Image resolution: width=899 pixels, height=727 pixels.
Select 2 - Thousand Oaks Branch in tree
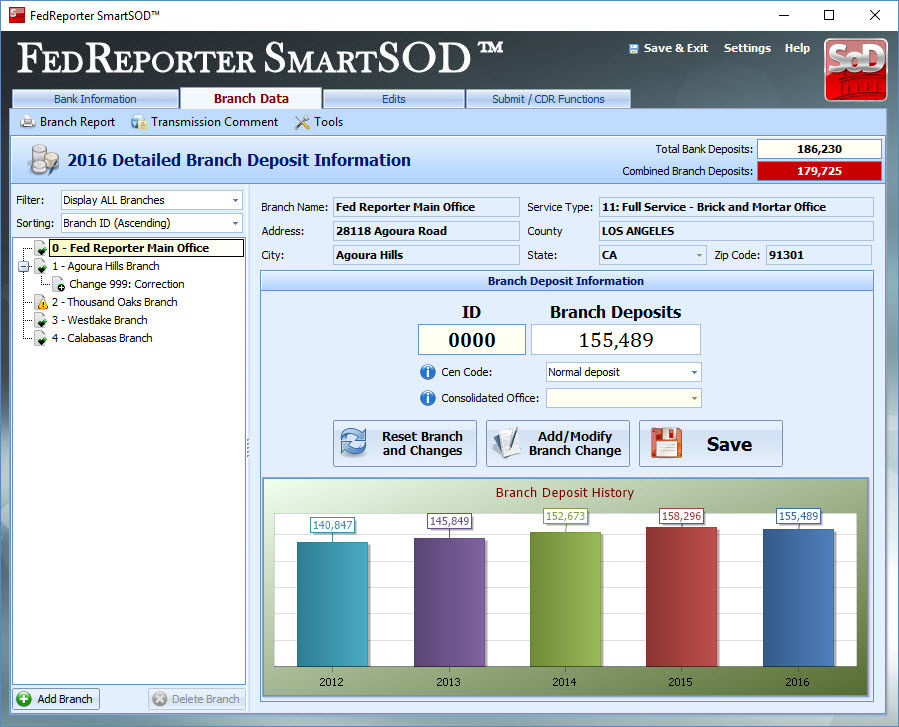pyautogui.click(x=115, y=302)
